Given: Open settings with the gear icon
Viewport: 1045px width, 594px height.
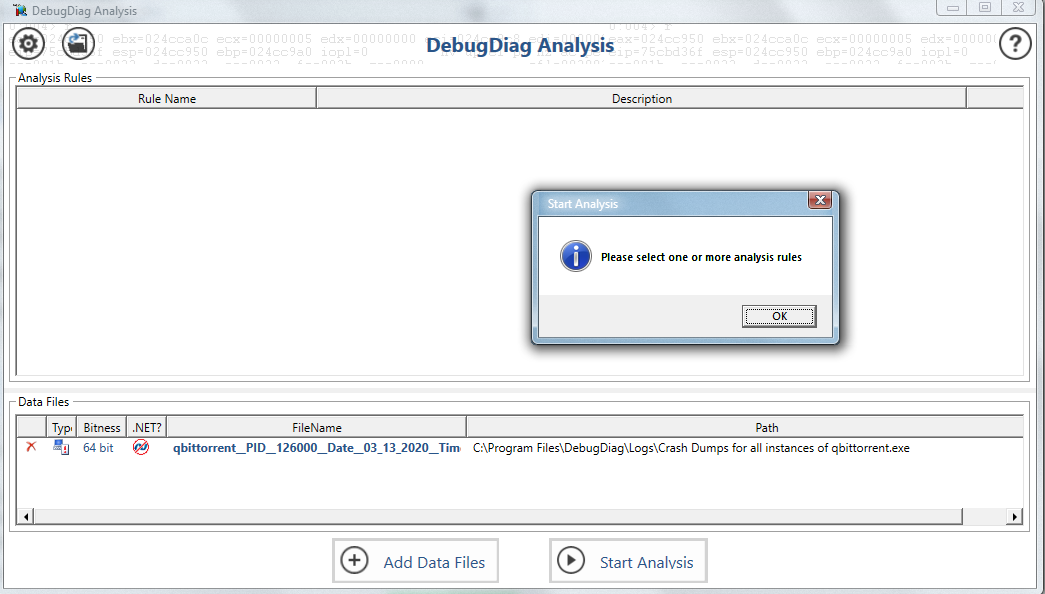Looking at the screenshot, I should click(x=28, y=44).
